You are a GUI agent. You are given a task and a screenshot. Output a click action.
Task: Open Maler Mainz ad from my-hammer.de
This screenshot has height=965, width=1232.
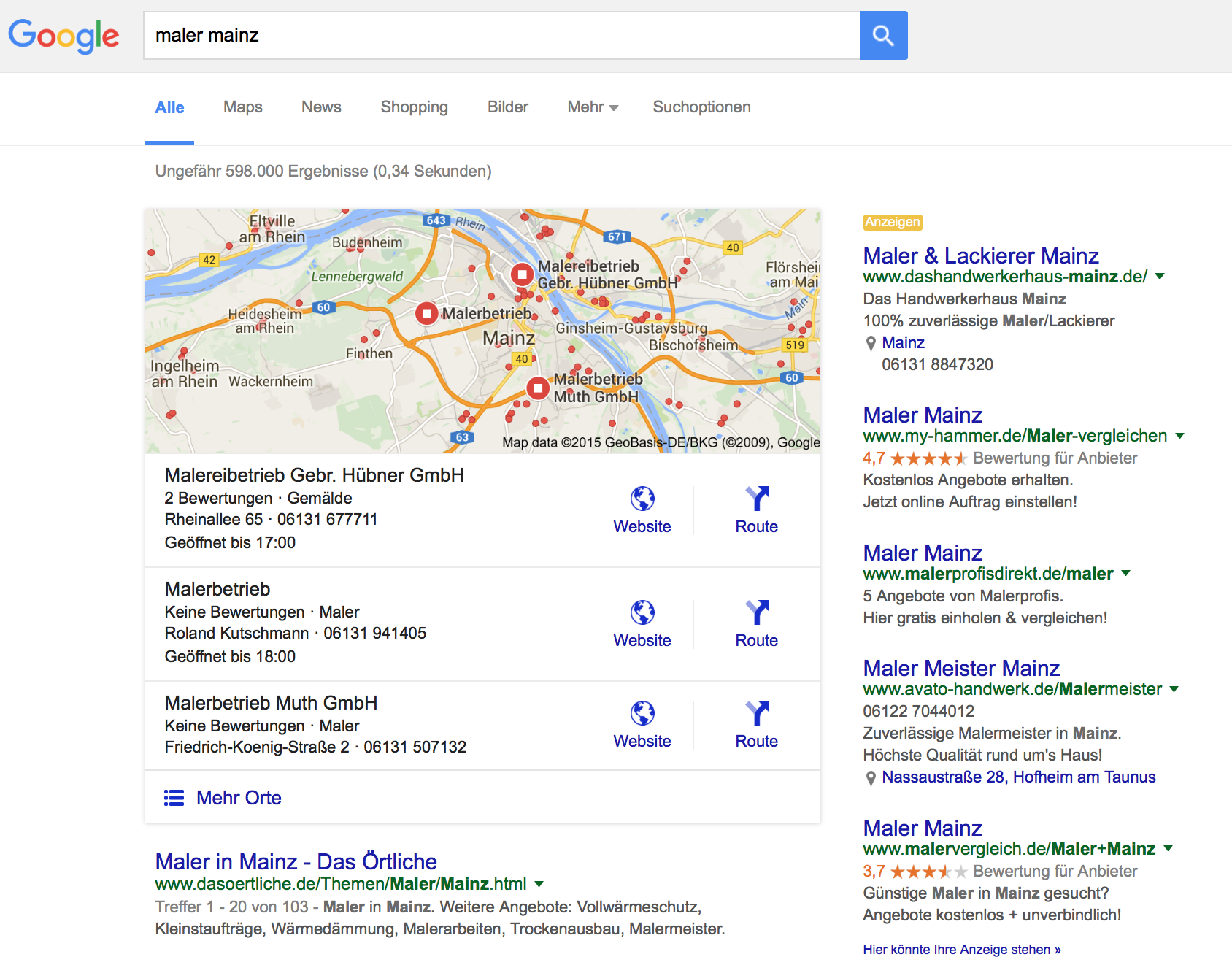coord(923,415)
